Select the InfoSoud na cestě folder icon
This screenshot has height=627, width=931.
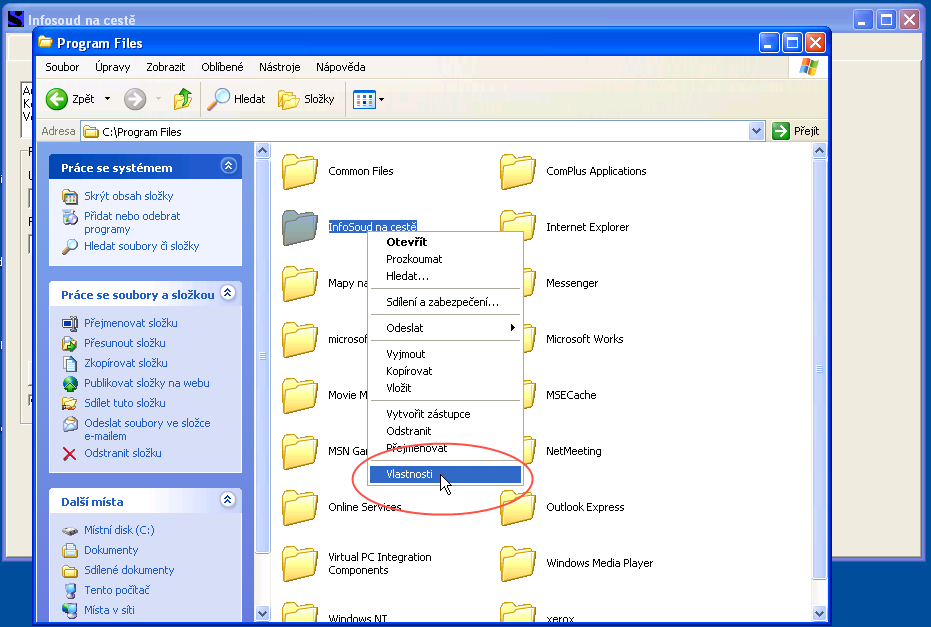click(300, 227)
